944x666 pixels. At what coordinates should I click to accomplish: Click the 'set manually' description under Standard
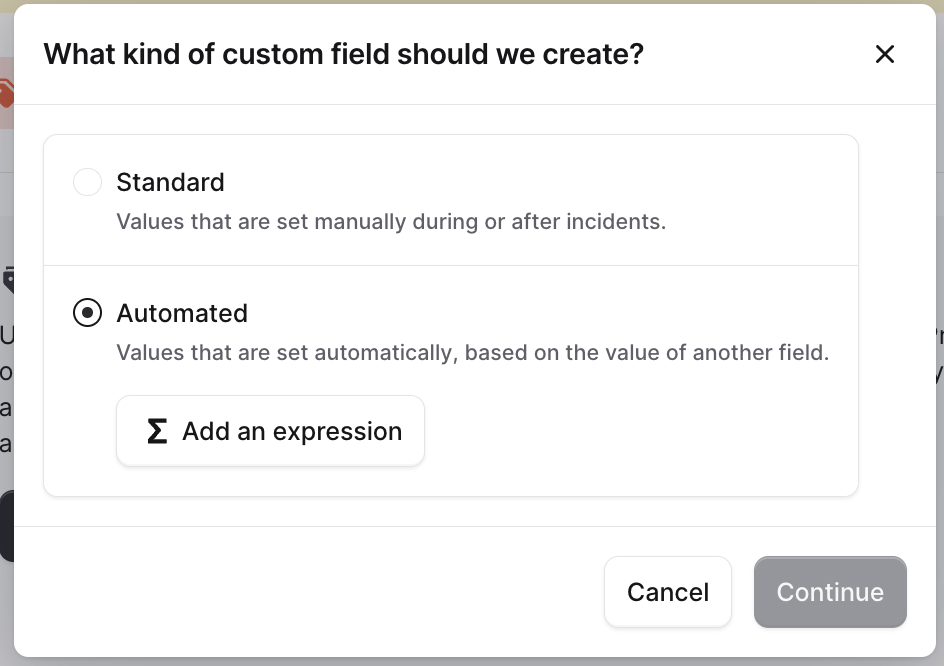point(391,221)
